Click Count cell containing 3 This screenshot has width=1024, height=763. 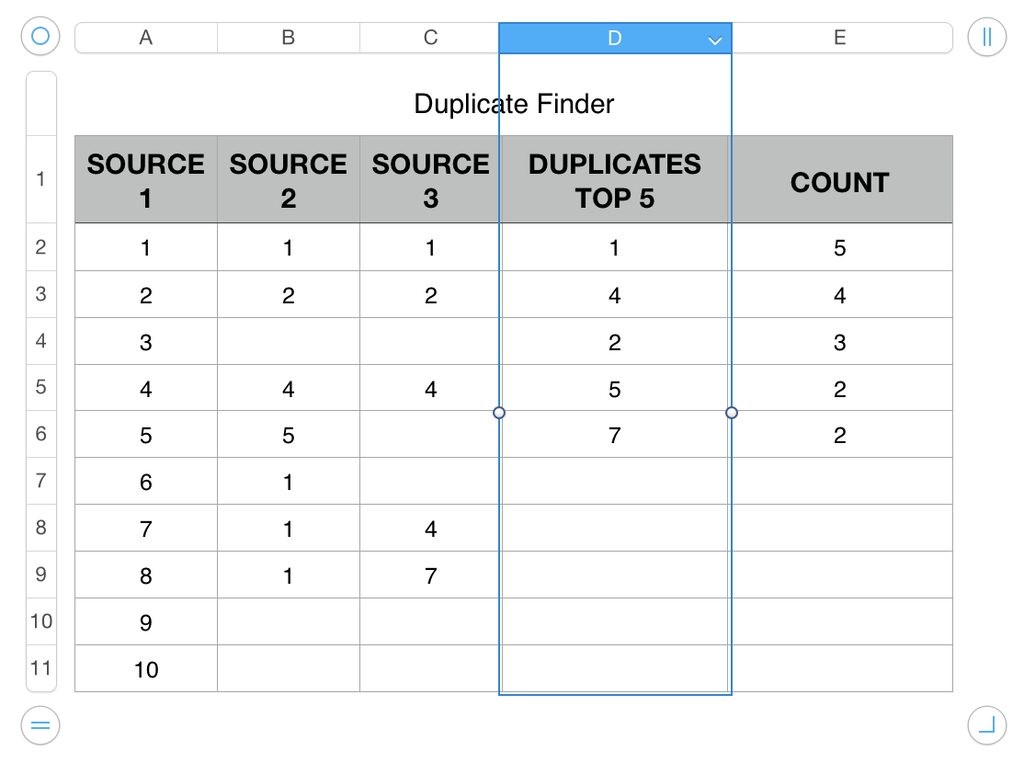[840, 341]
